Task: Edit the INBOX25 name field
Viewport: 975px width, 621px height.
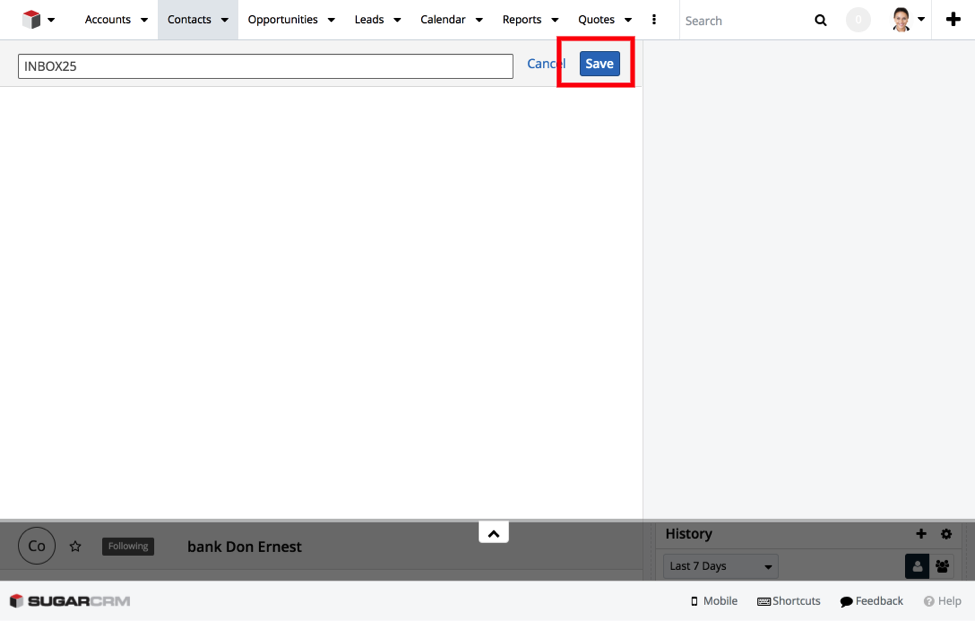Action: (266, 66)
